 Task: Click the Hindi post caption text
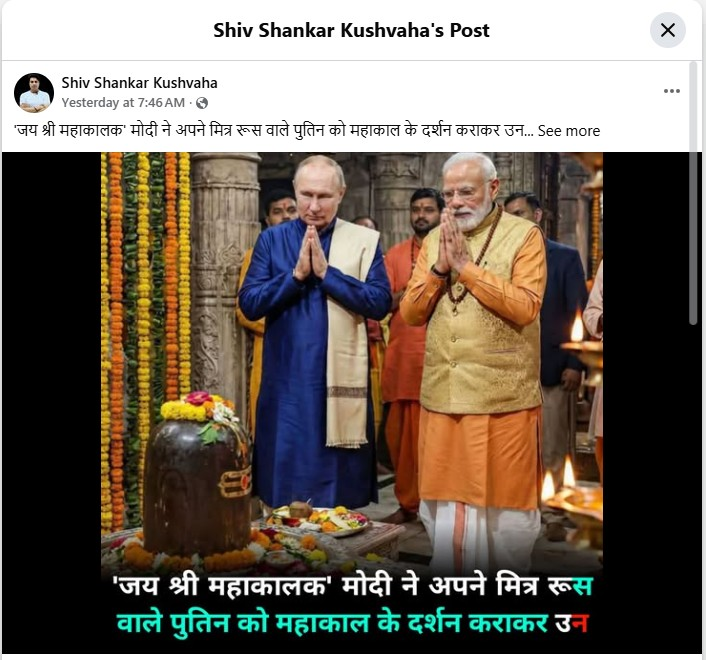[x=273, y=131]
